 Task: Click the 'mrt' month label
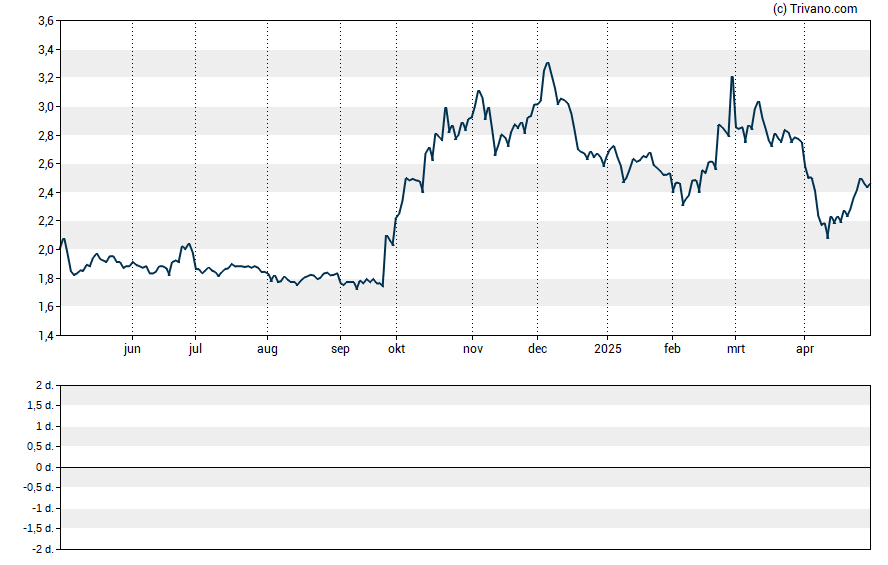[736, 349]
